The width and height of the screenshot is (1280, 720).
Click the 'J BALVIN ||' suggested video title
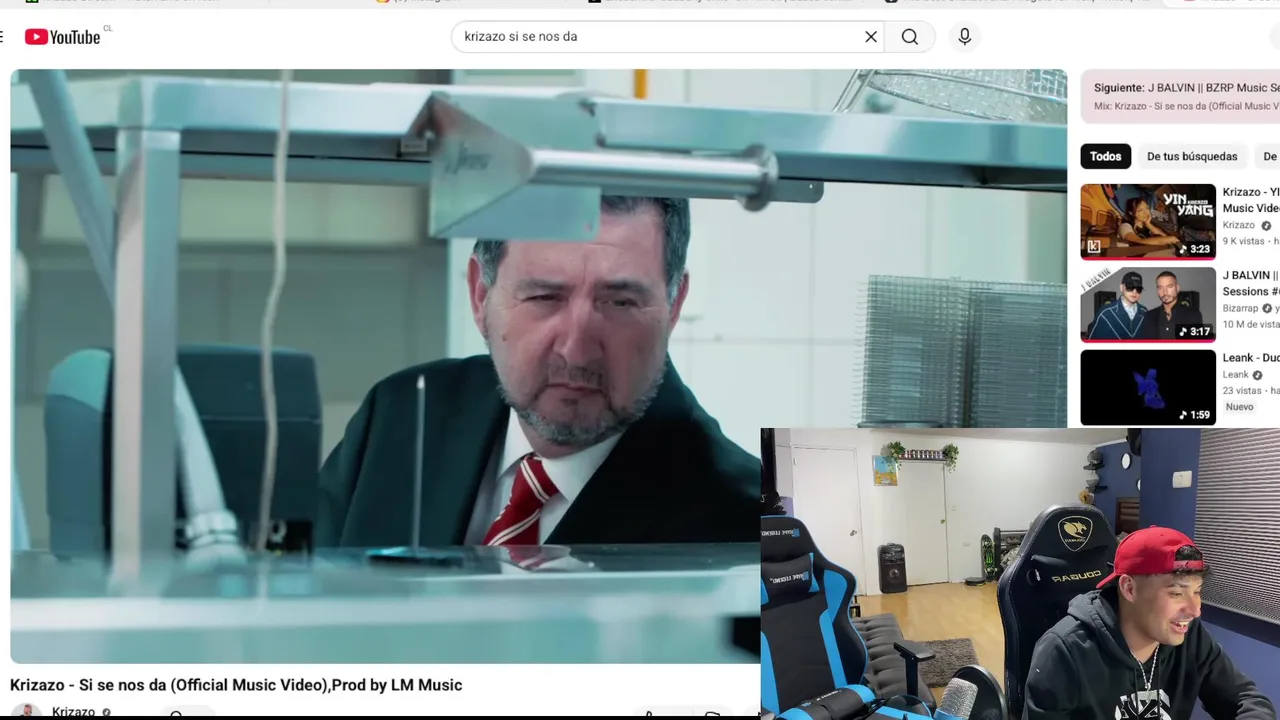coord(1251,283)
